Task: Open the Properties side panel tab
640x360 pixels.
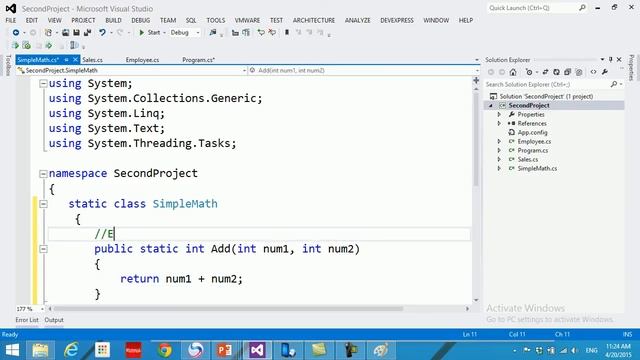Action: tap(631, 68)
